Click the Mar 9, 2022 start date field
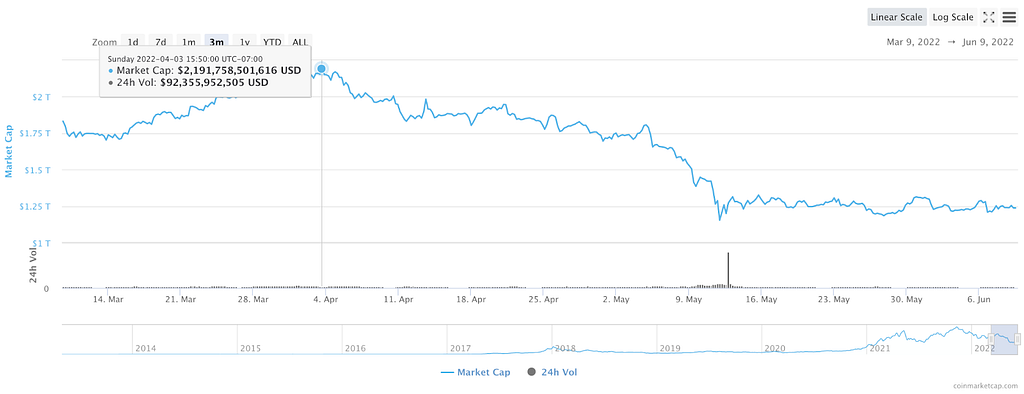1024x394 pixels. pyautogui.click(x=913, y=42)
